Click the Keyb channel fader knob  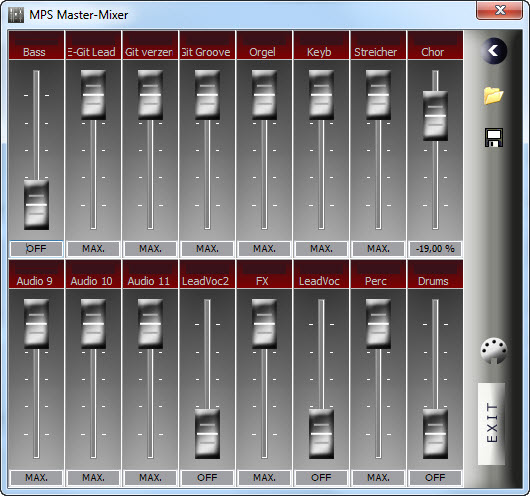[321, 95]
